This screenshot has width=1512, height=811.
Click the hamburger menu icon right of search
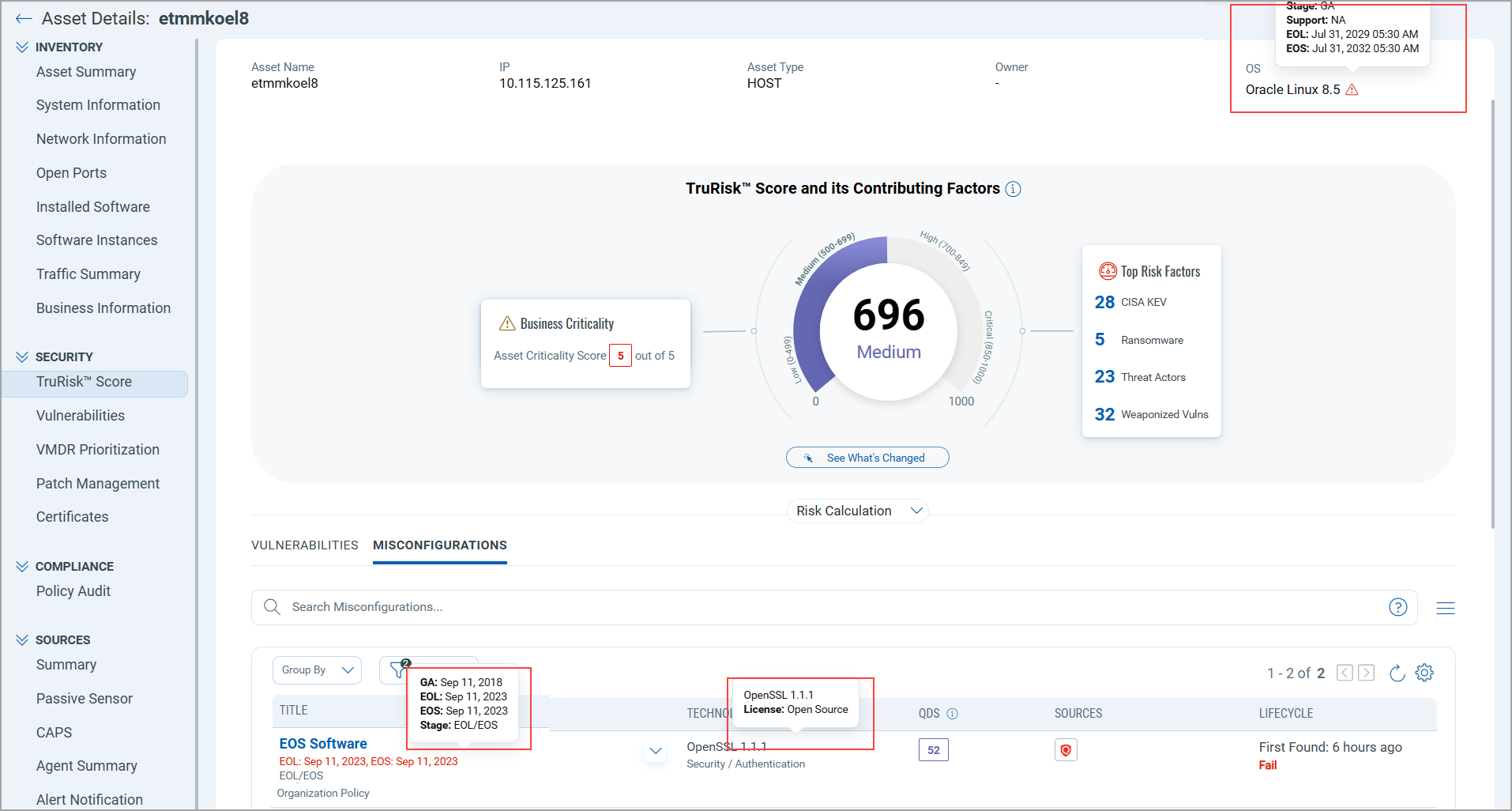(1446, 607)
